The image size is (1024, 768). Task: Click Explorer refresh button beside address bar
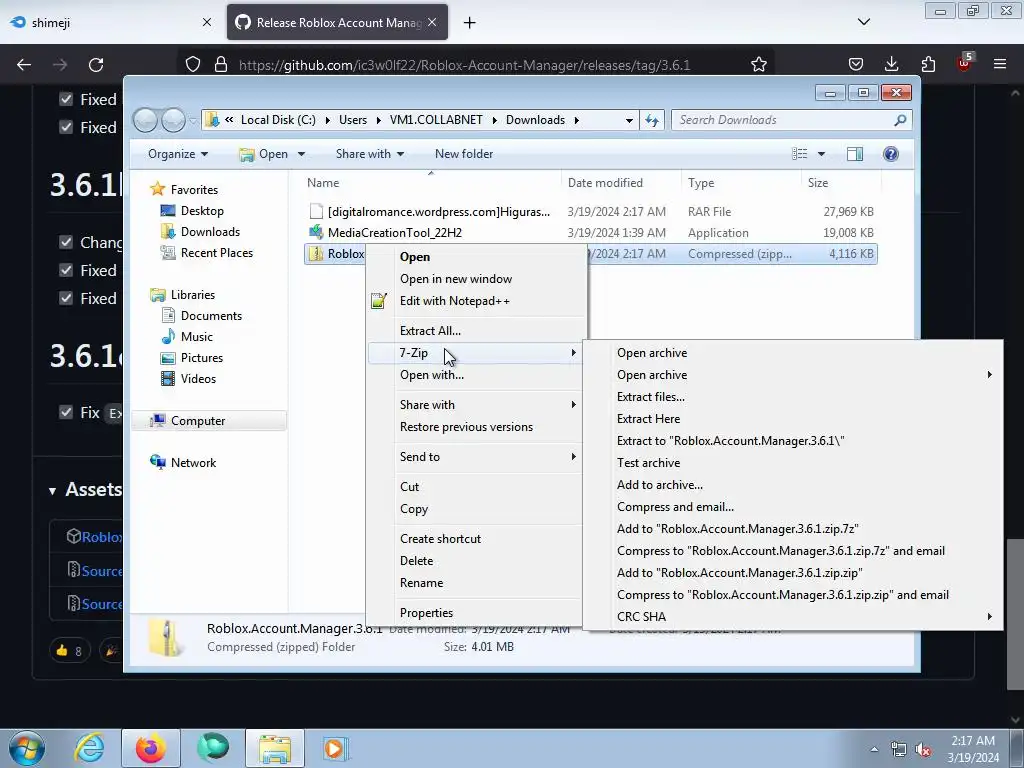(x=652, y=120)
